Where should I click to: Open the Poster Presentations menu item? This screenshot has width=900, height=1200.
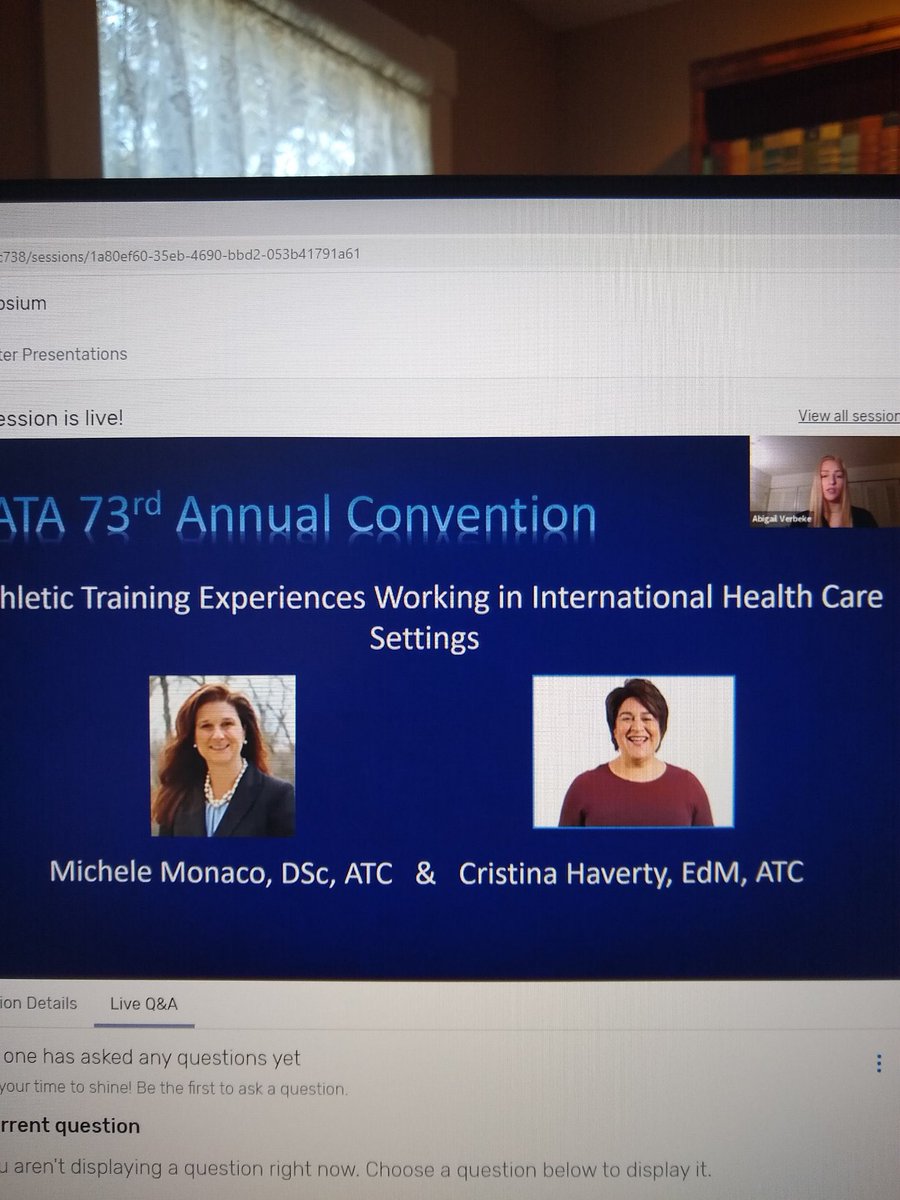pyautogui.click(x=64, y=354)
